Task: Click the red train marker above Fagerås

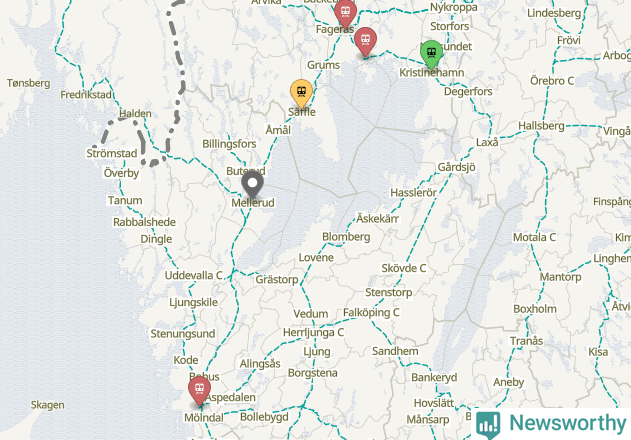Action: [345, 13]
